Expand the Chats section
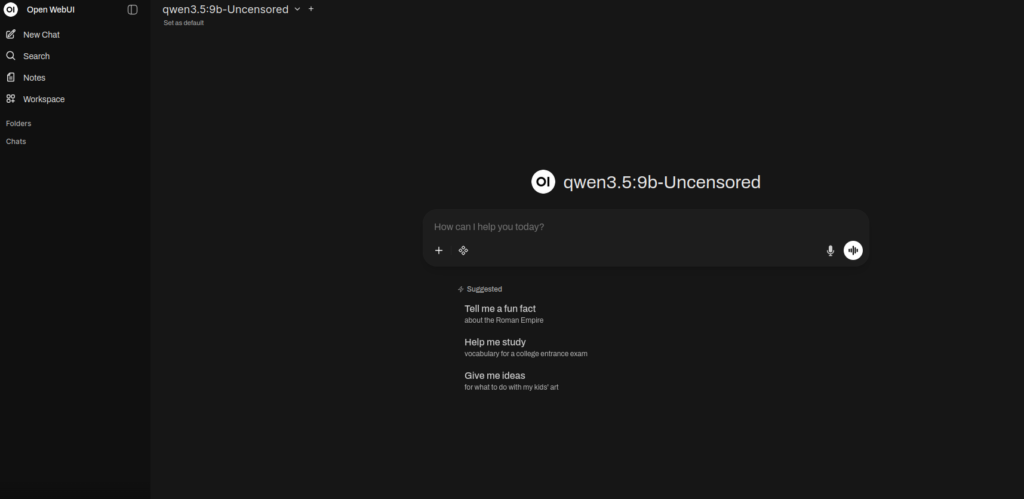1024x499 pixels. coord(16,141)
